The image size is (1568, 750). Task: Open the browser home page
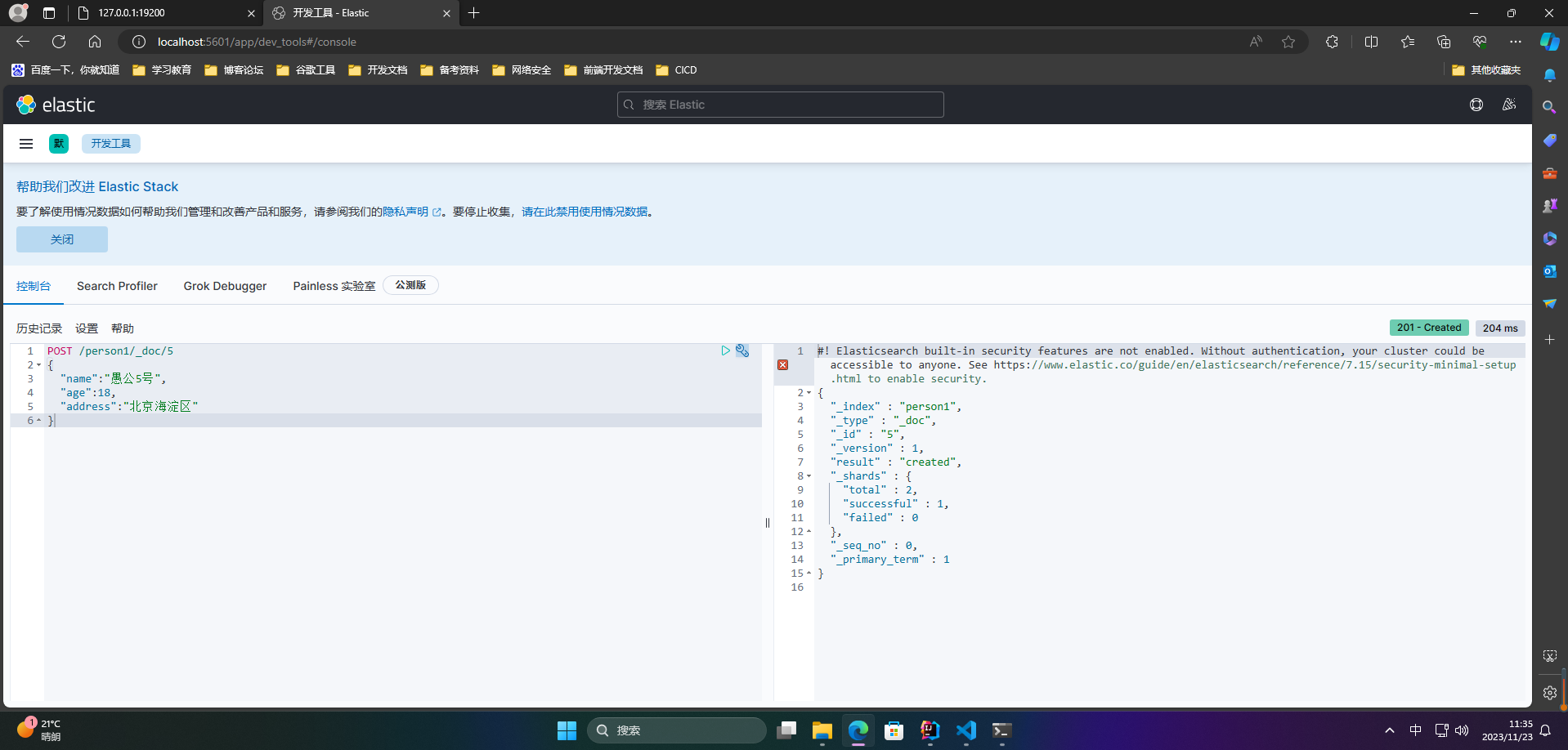point(95,42)
